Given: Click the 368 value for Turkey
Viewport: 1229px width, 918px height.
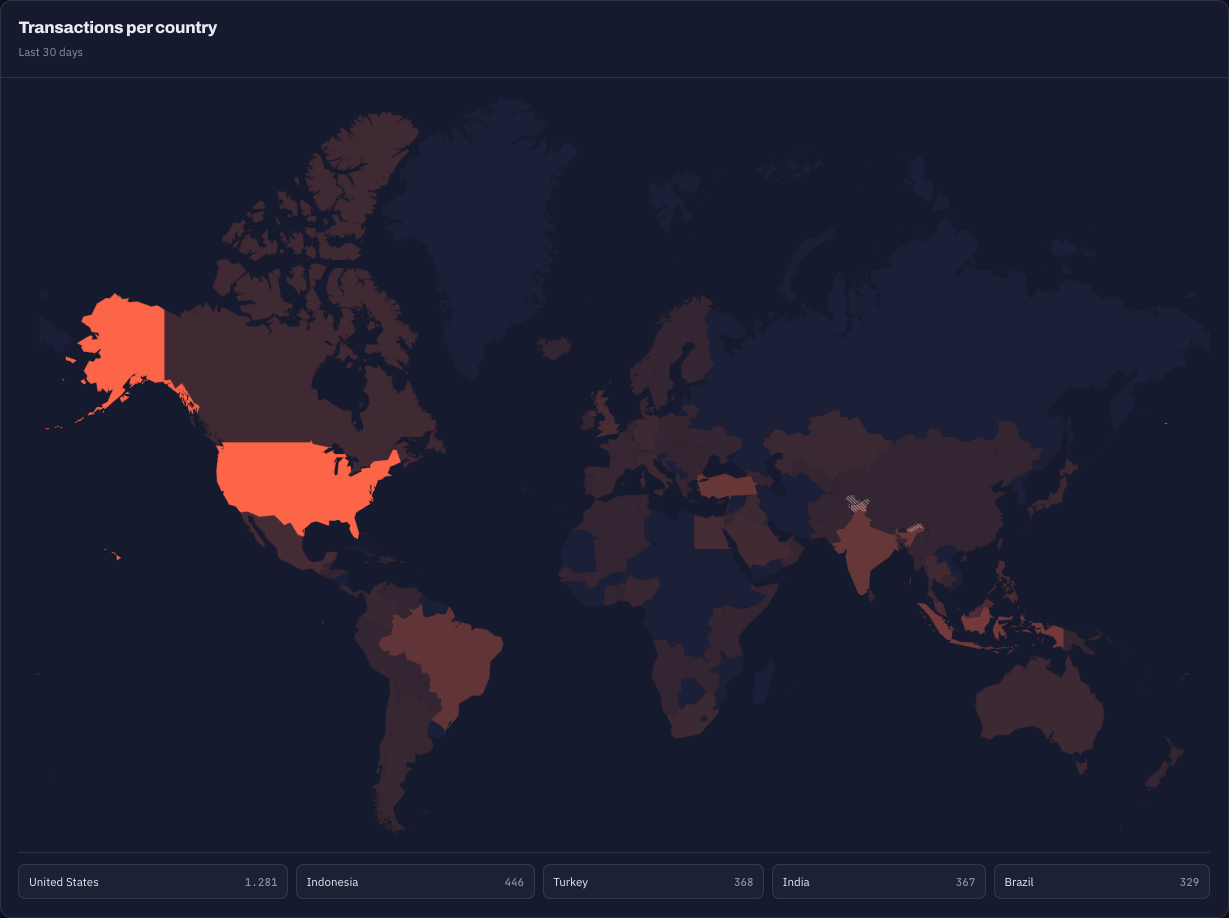Looking at the screenshot, I should coord(743,882).
